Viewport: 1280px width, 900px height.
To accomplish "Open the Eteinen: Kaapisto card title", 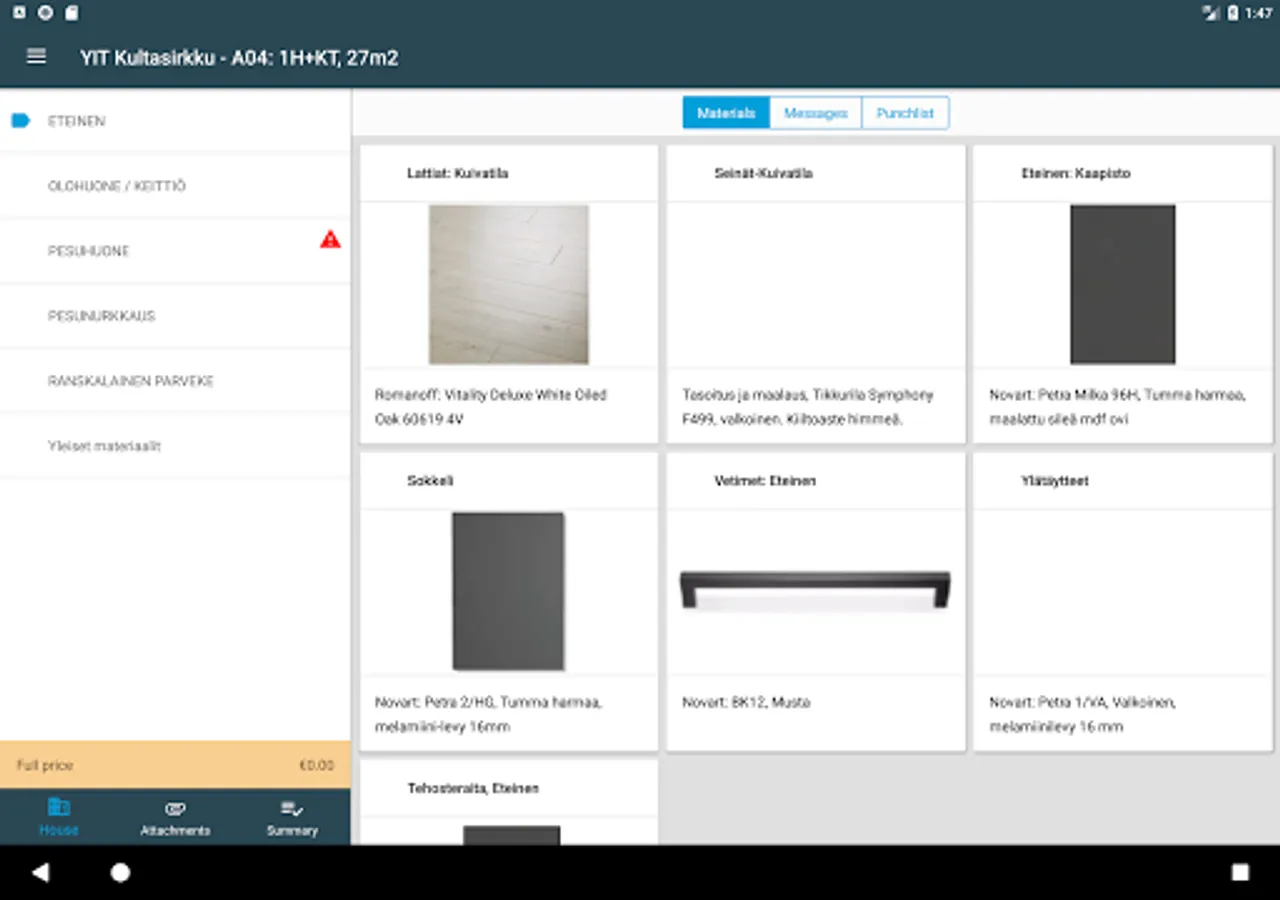I will point(1076,173).
